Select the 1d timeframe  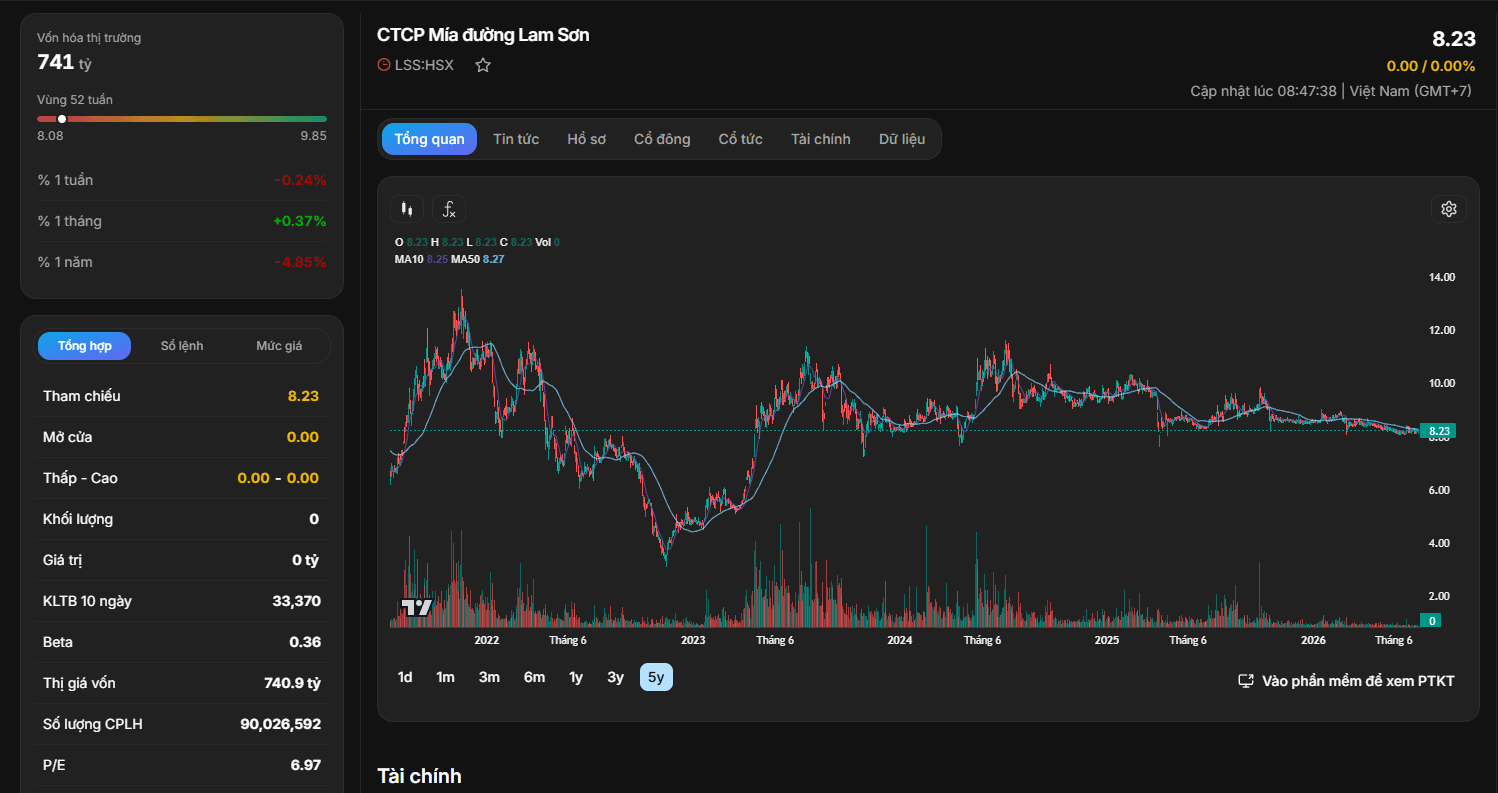(x=405, y=677)
